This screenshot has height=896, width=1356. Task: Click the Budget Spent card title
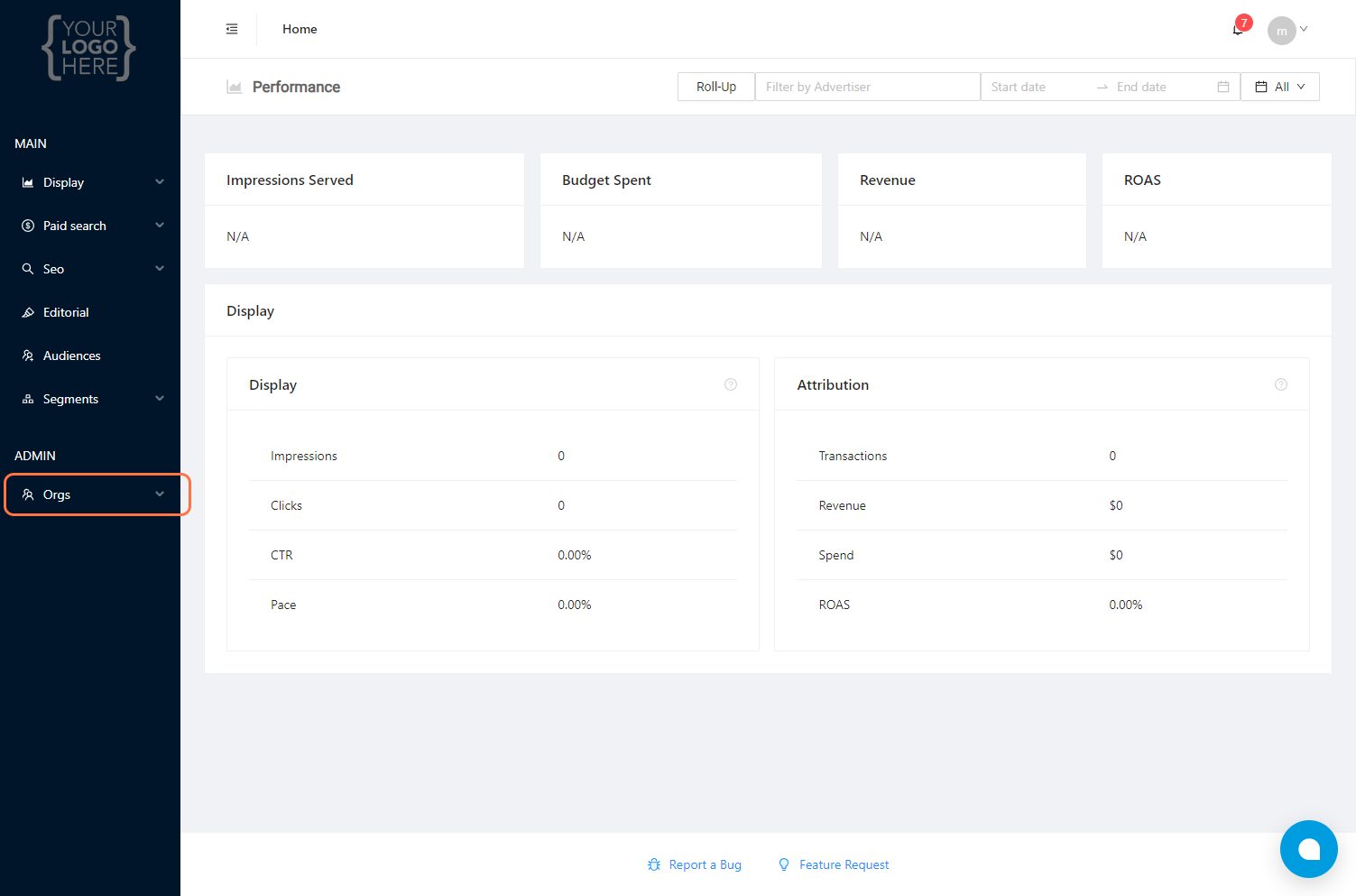pos(606,180)
